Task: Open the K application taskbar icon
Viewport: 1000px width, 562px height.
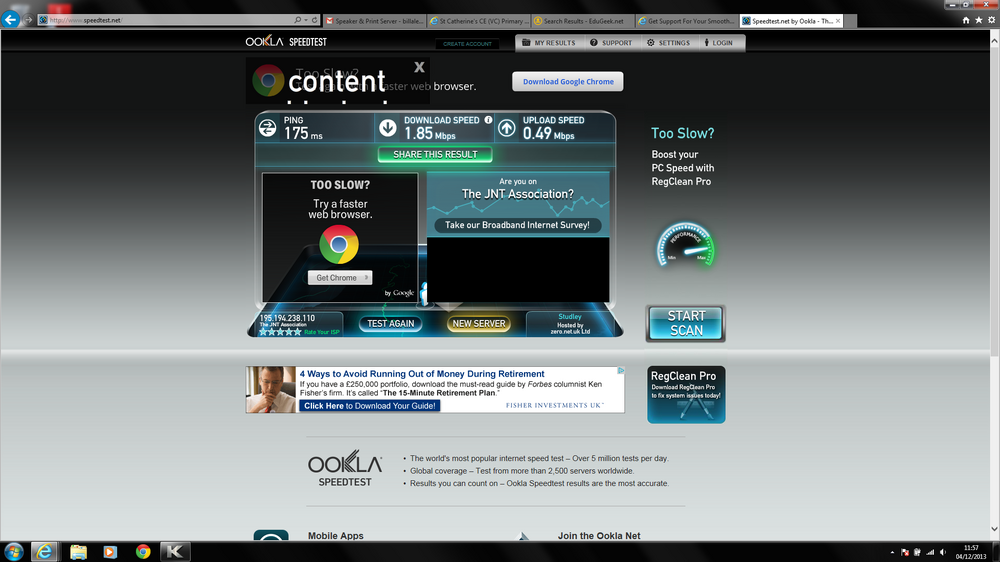Action: 175,551
